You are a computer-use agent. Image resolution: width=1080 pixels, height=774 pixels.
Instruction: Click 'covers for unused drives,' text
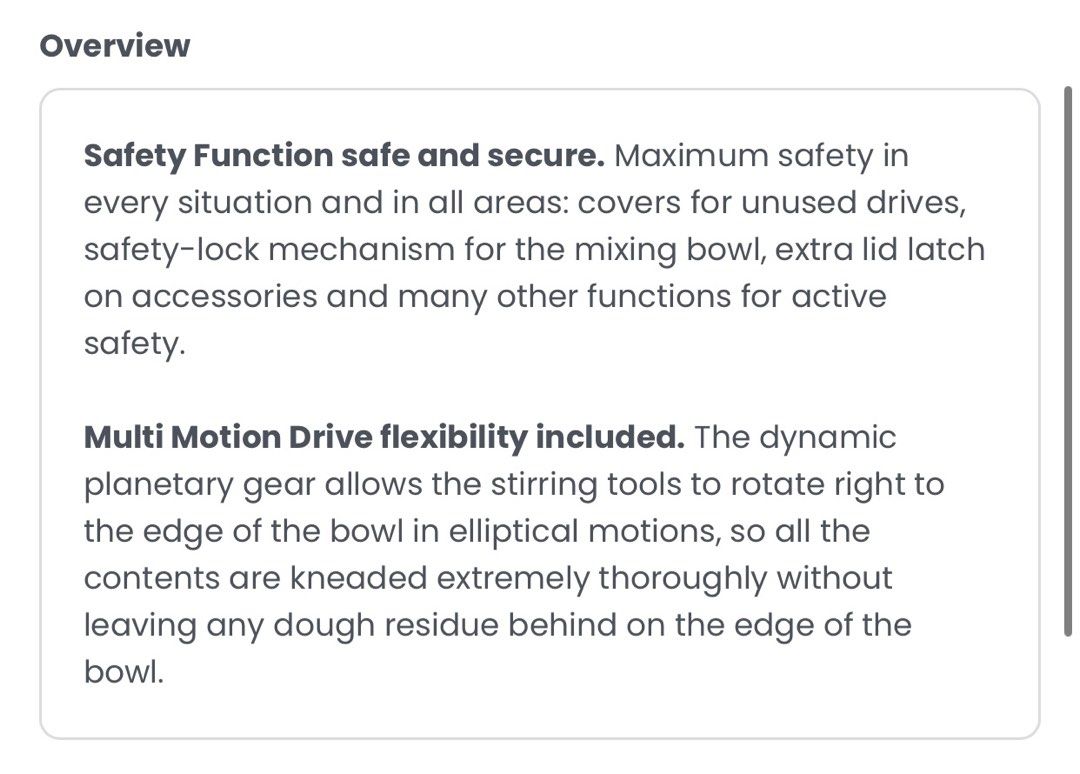(771, 202)
